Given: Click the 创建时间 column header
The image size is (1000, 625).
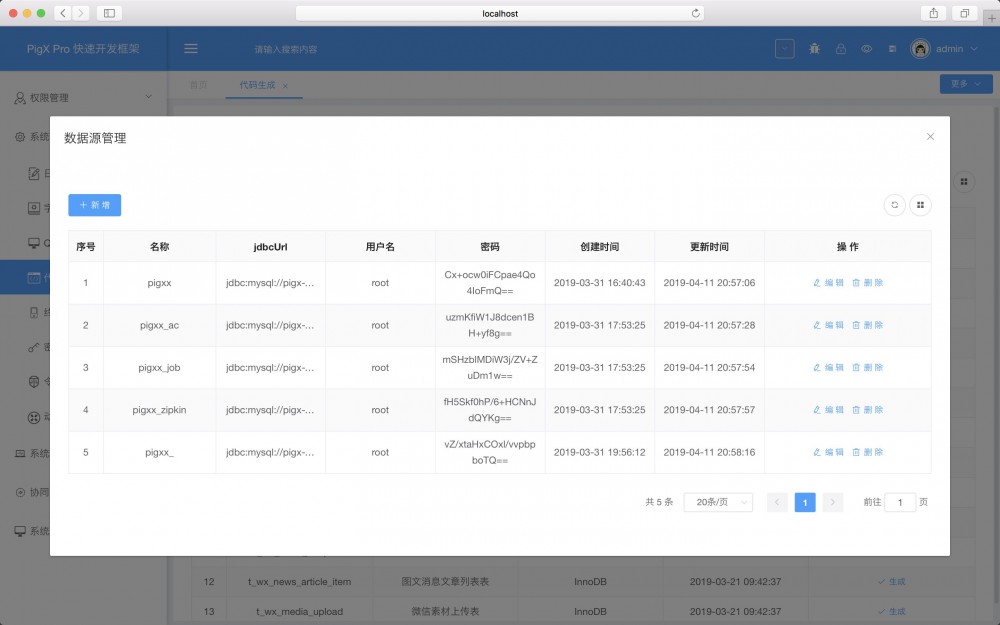Looking at the screenshot, I should pyautogui.click(x=599, y=247).
